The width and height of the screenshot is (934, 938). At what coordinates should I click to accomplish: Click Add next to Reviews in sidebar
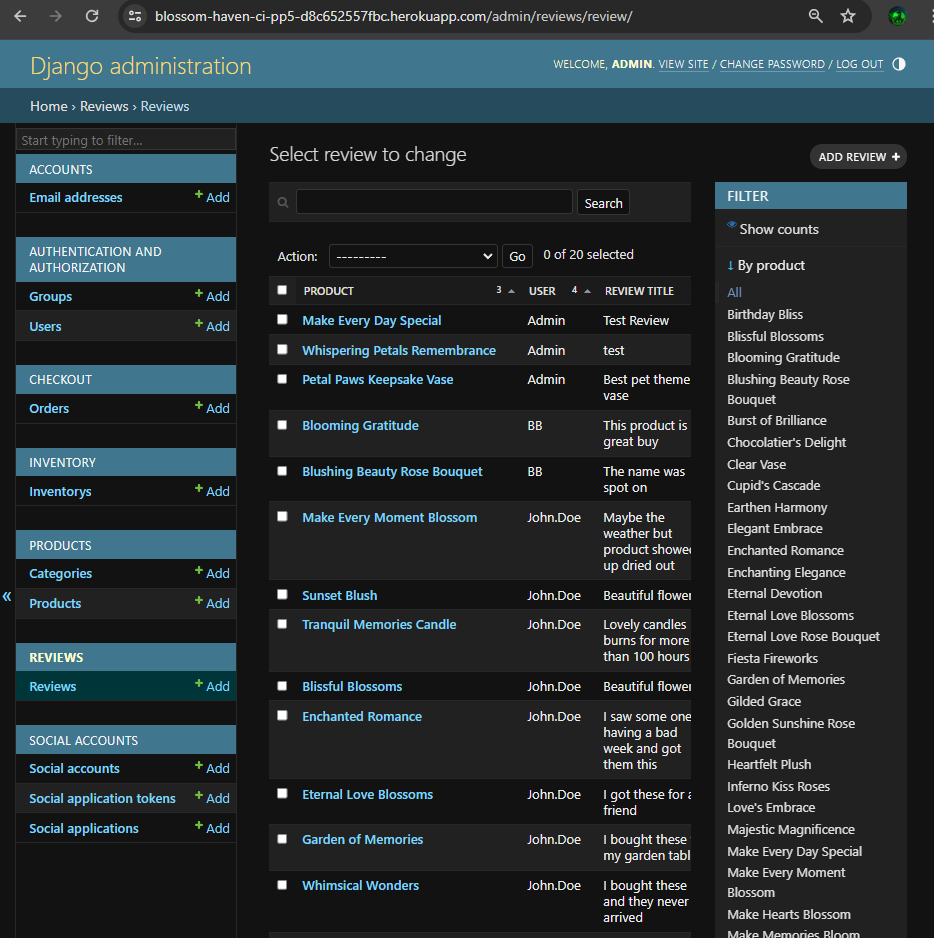tap(212, 686)
